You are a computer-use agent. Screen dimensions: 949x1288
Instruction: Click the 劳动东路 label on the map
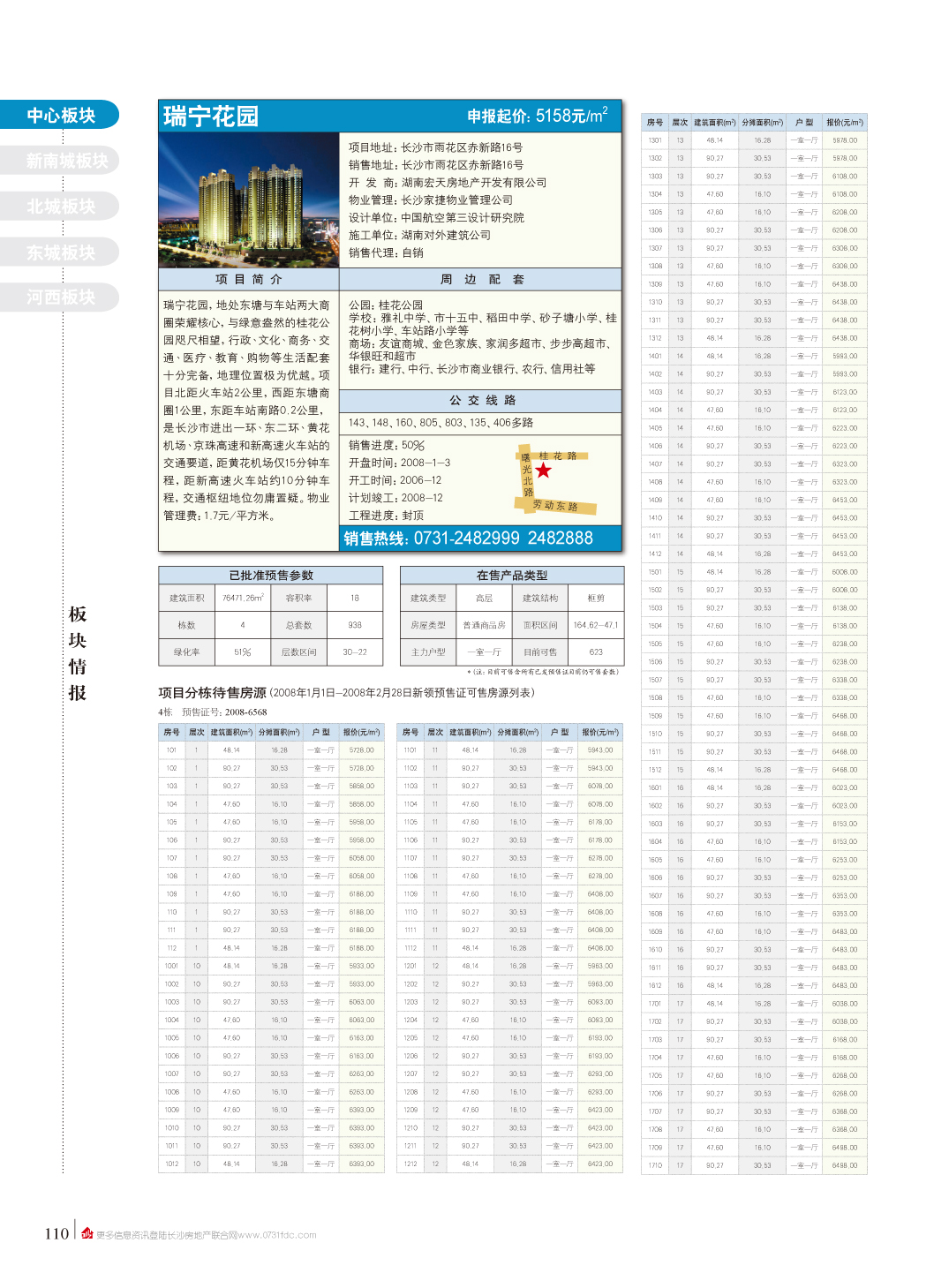pos(555,506)
